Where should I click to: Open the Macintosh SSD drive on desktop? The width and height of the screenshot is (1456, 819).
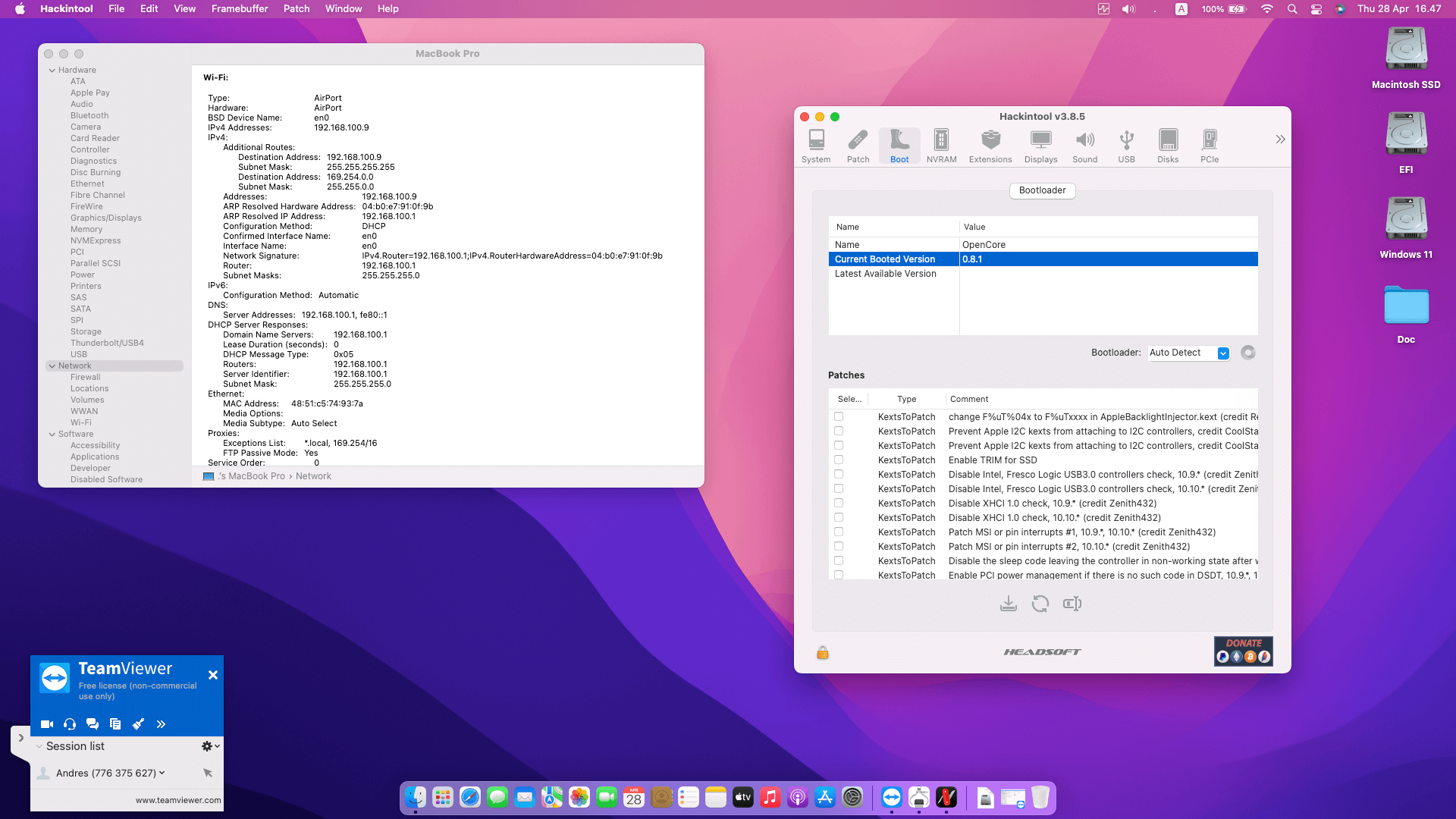1406,58
